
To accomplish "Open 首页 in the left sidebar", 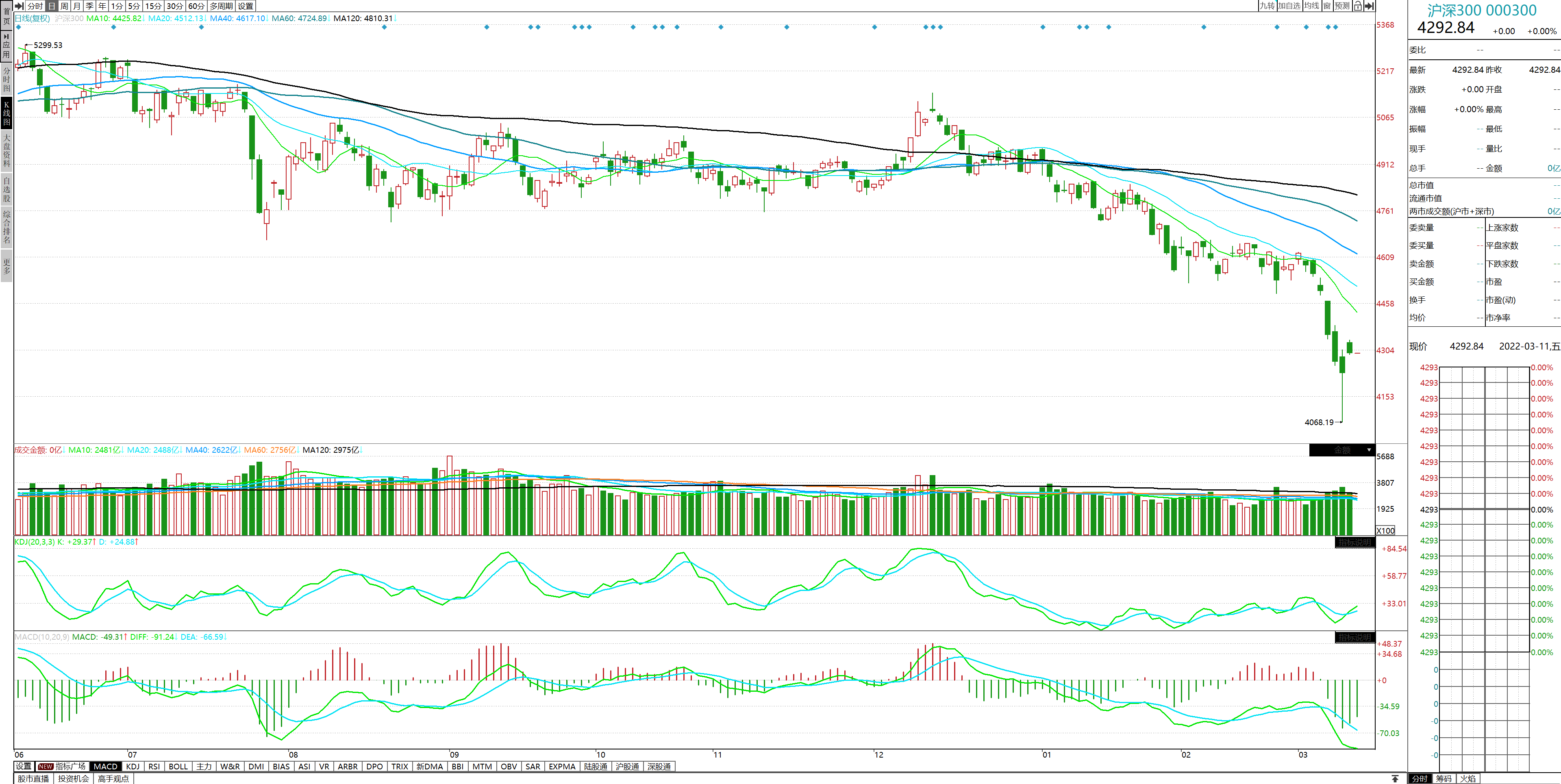I will point(7,16).
